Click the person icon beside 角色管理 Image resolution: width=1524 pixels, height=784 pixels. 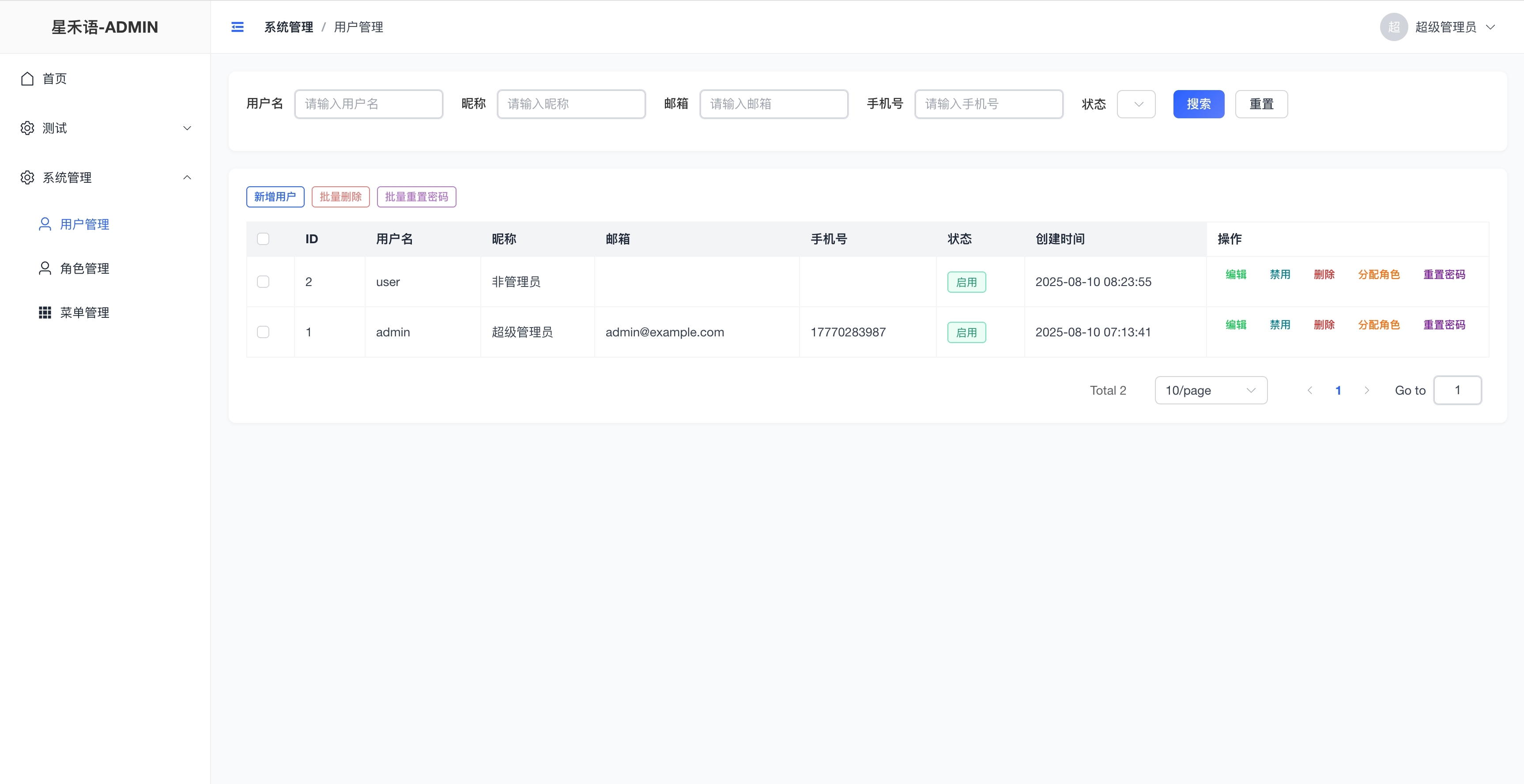[x=45, y=269]
